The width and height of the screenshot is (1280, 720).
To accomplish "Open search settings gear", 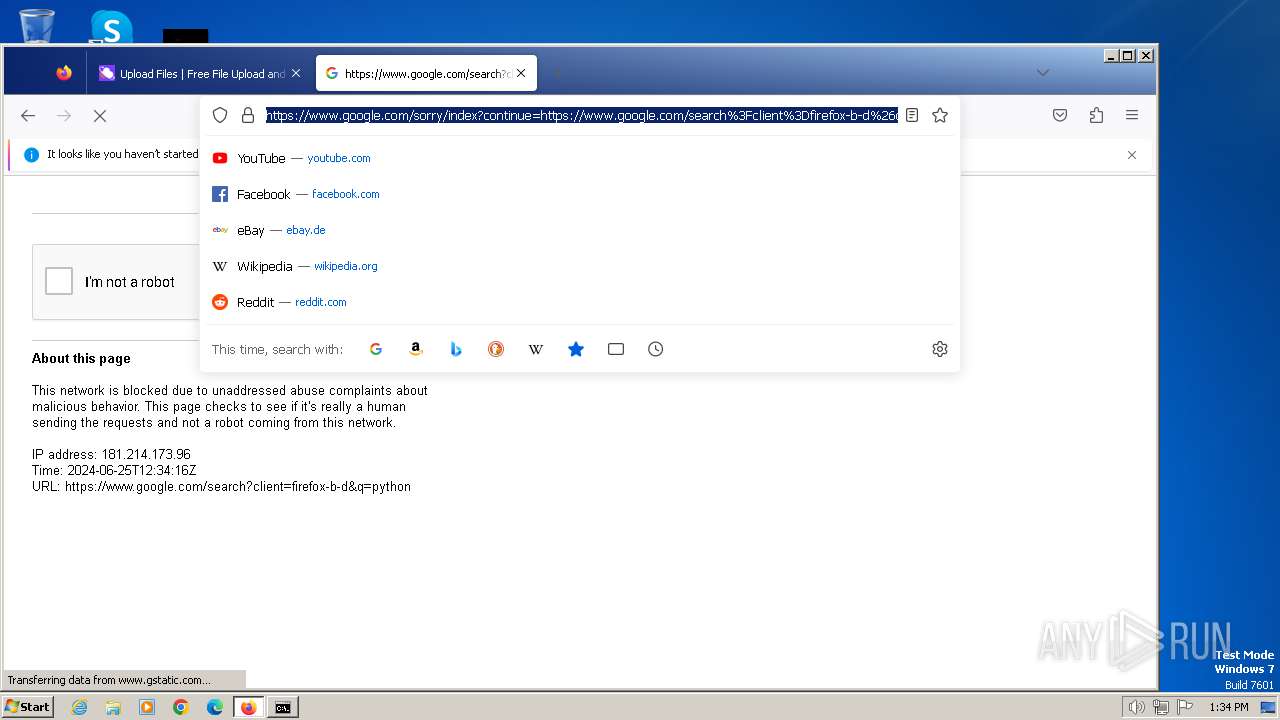I will [x=940, y=349].
